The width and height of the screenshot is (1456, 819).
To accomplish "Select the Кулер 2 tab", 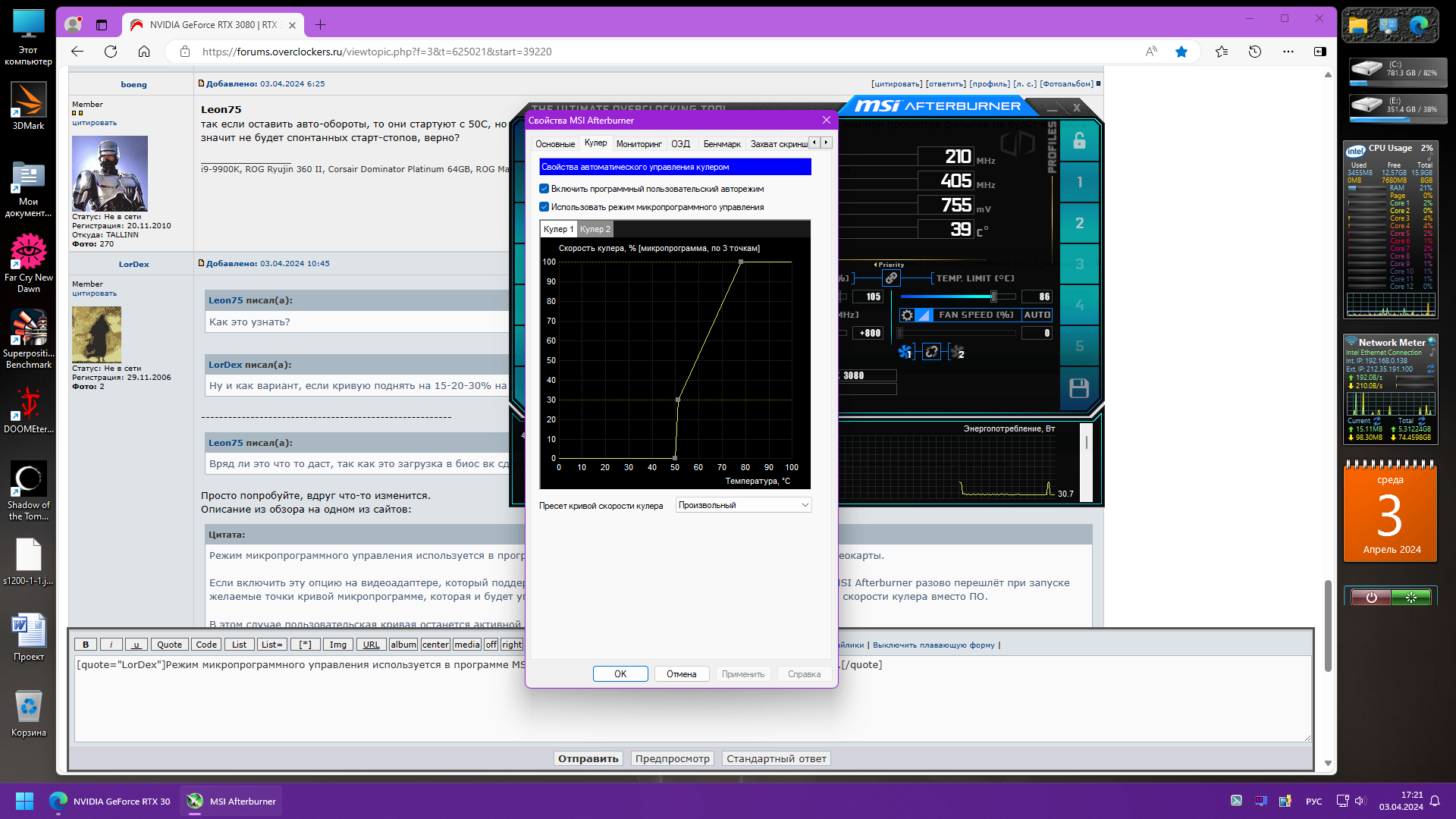I will tap(595, 229).
